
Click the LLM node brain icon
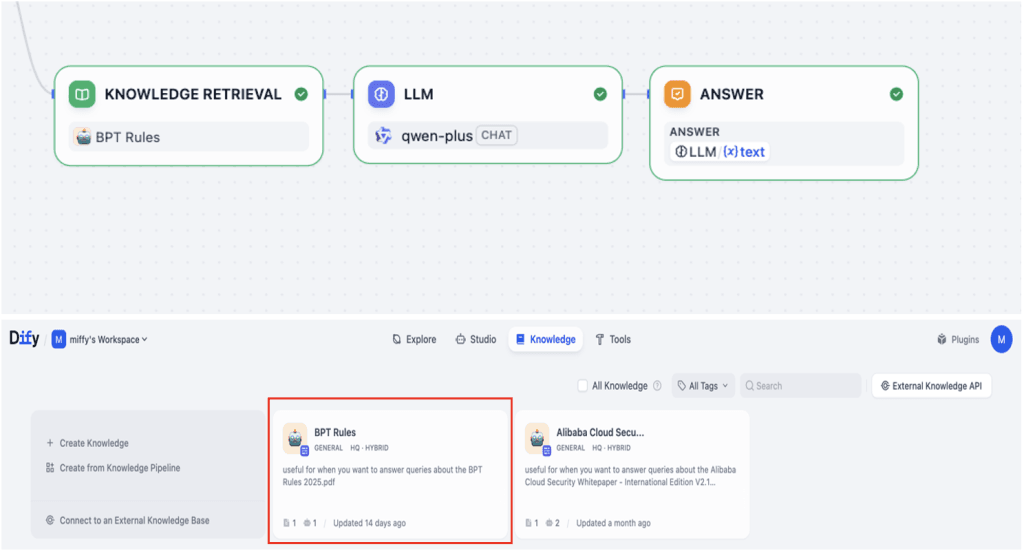(x=381, y=94)
